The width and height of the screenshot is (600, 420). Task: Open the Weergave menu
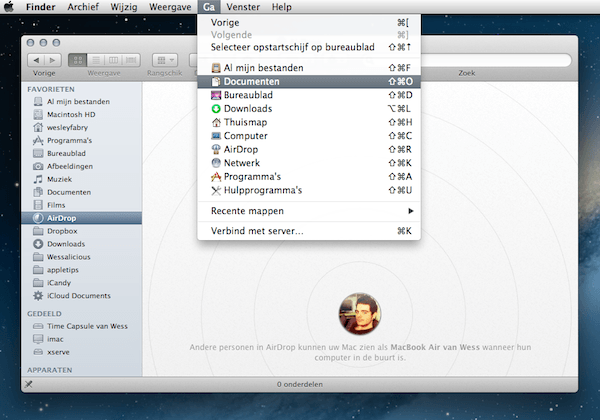[170, 7]
